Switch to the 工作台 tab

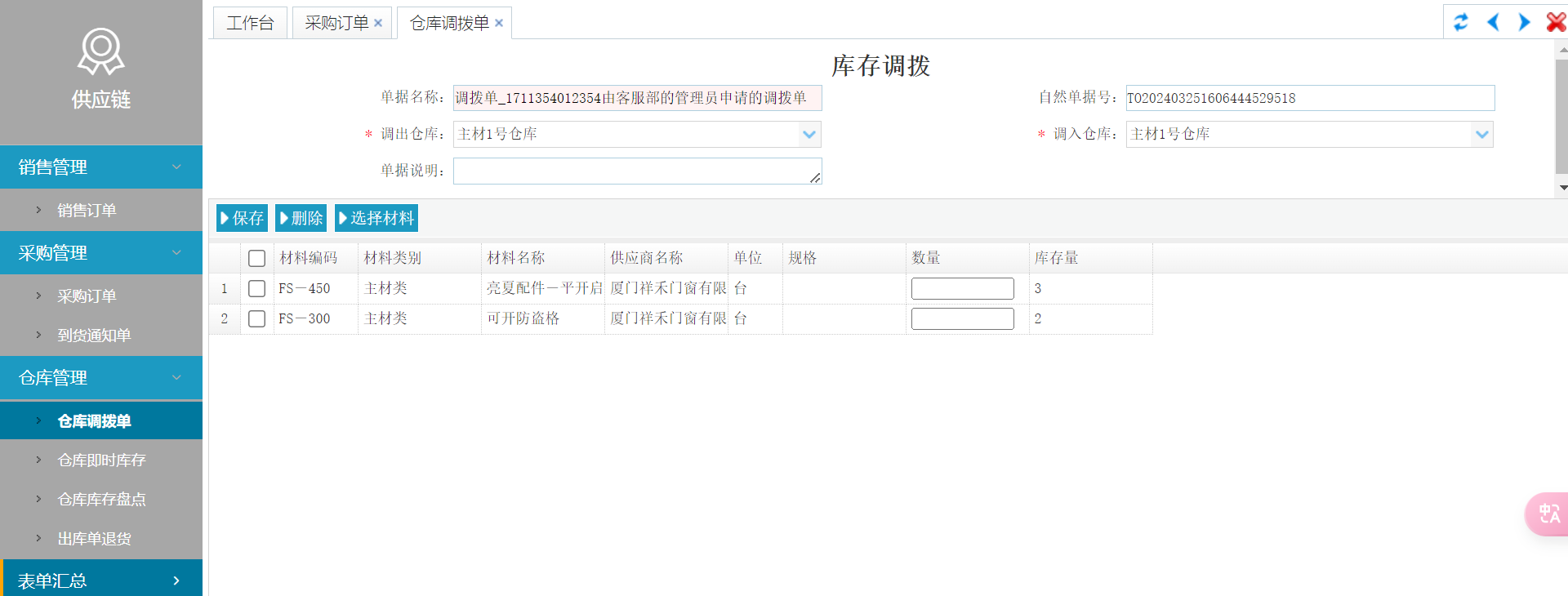tap(250, 23)
